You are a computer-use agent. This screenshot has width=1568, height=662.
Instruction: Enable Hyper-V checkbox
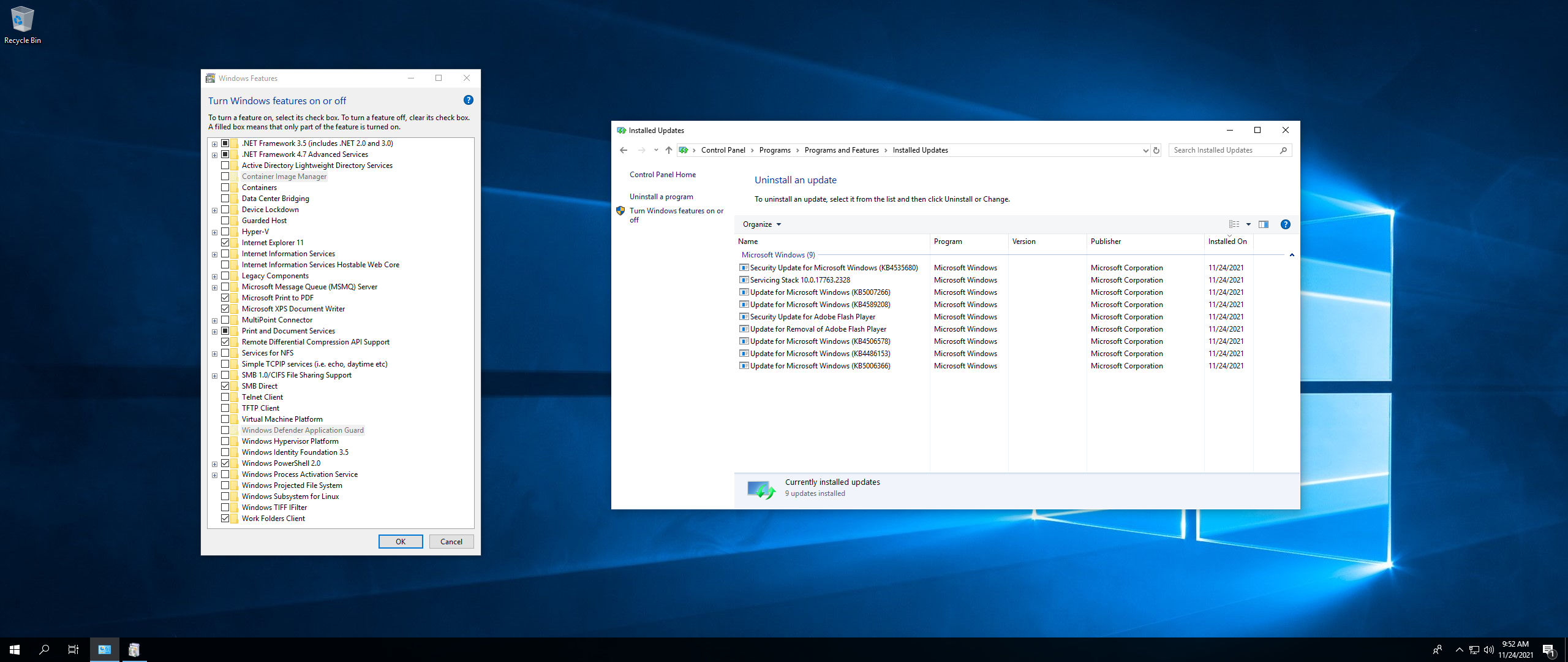(x=225, y=232)
